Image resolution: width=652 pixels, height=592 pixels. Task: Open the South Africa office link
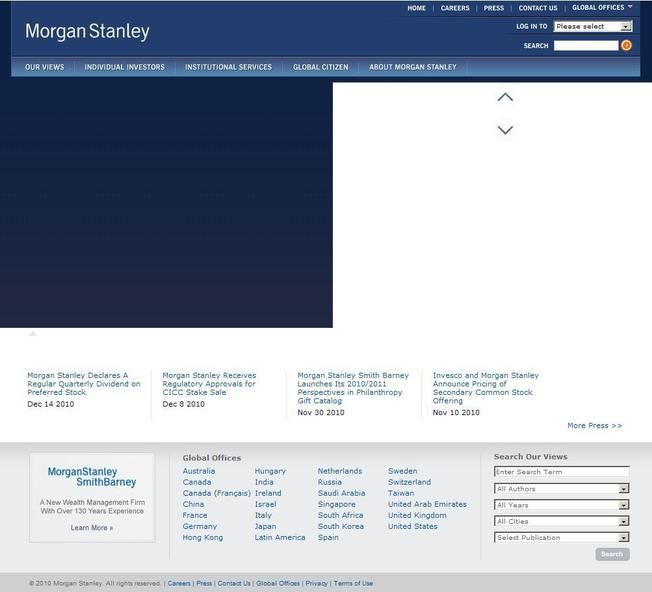coord(341,515)
